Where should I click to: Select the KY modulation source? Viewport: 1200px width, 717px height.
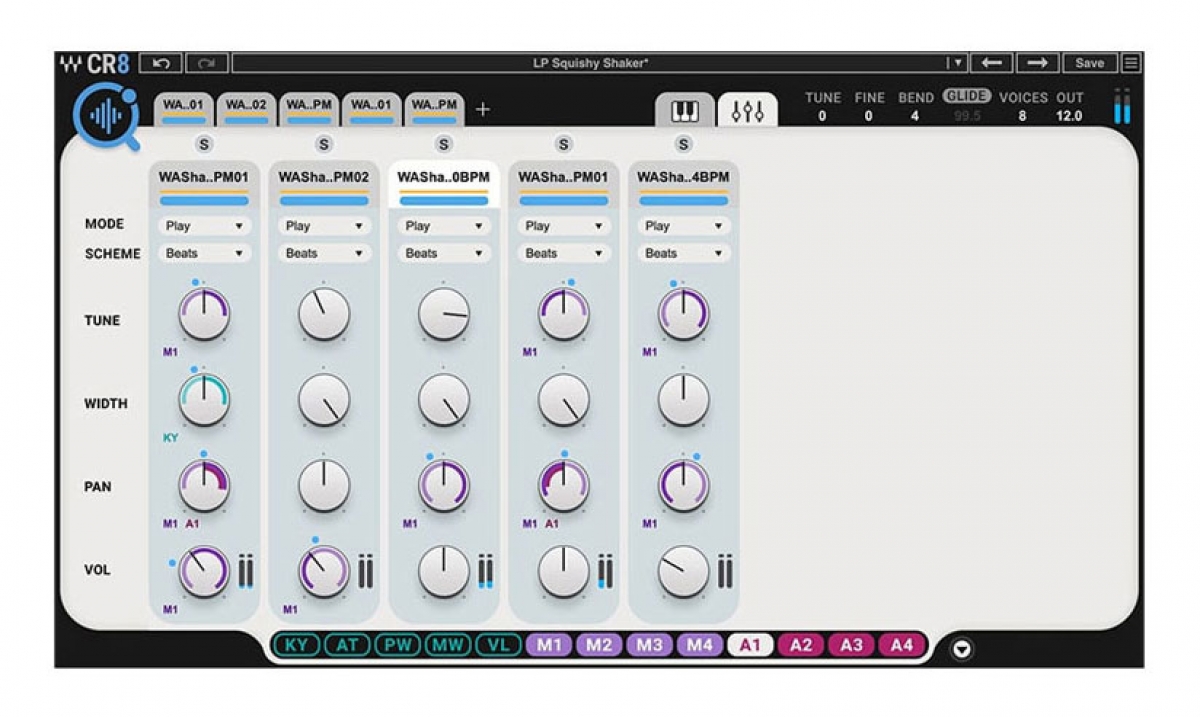(297, 645)
